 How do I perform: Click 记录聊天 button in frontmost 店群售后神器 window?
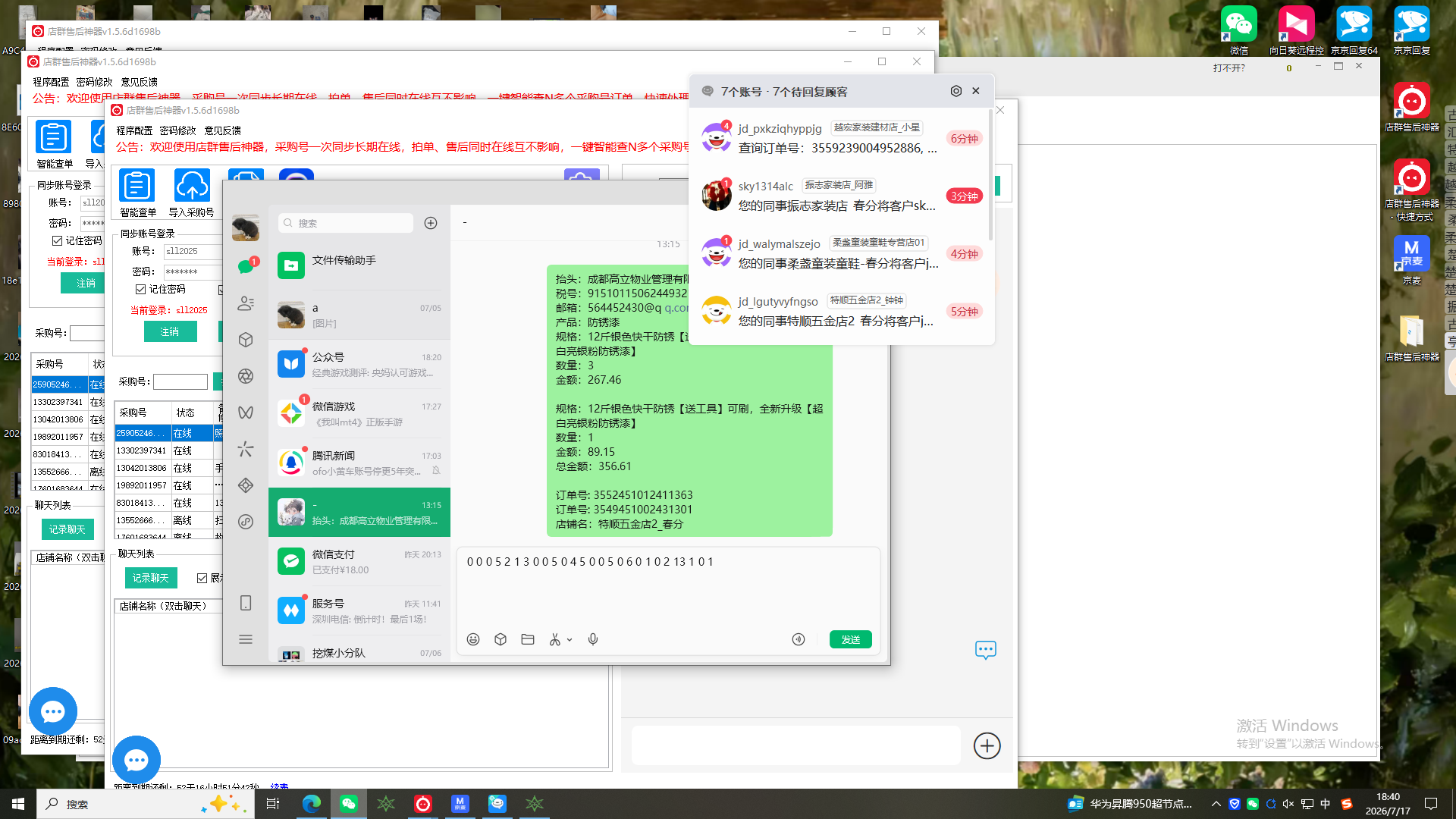click(151, 578)
